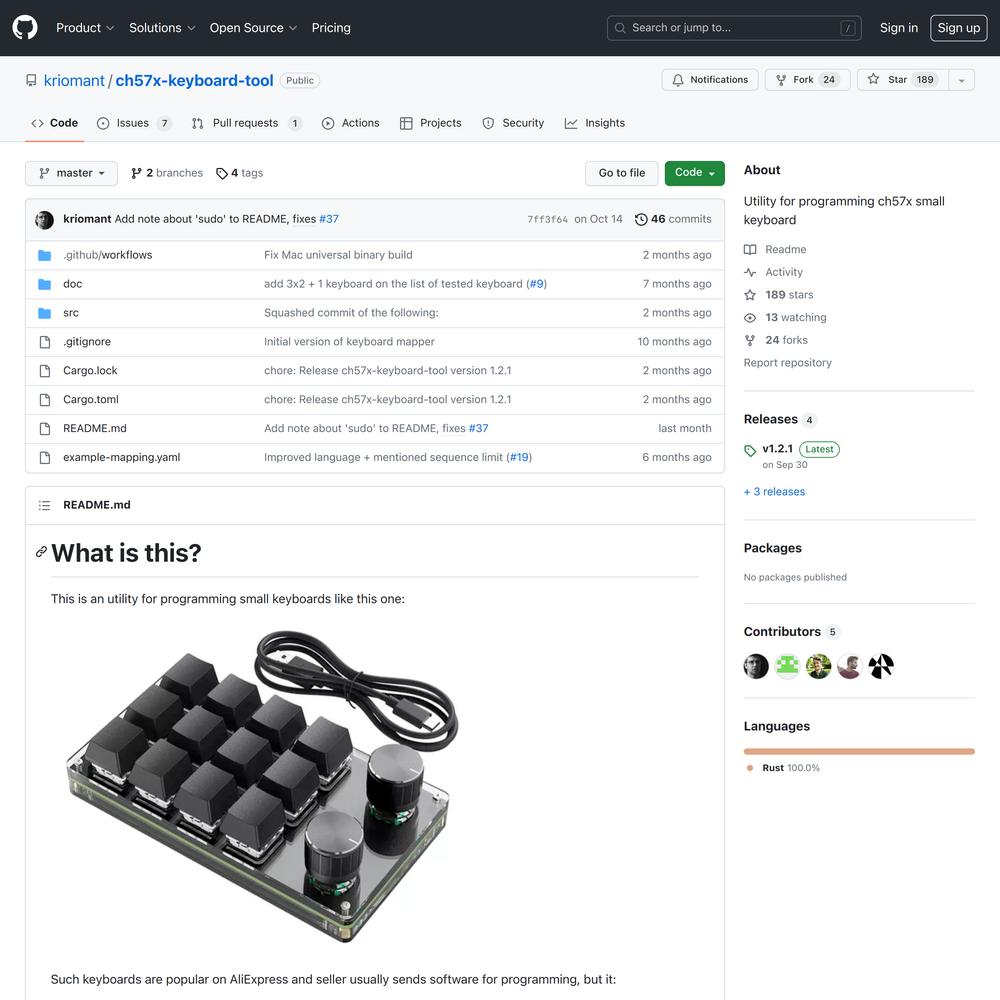This screenshot has height=1000, width=1000.
Task: Open the 4 tags link
Action: coord(240,173)
